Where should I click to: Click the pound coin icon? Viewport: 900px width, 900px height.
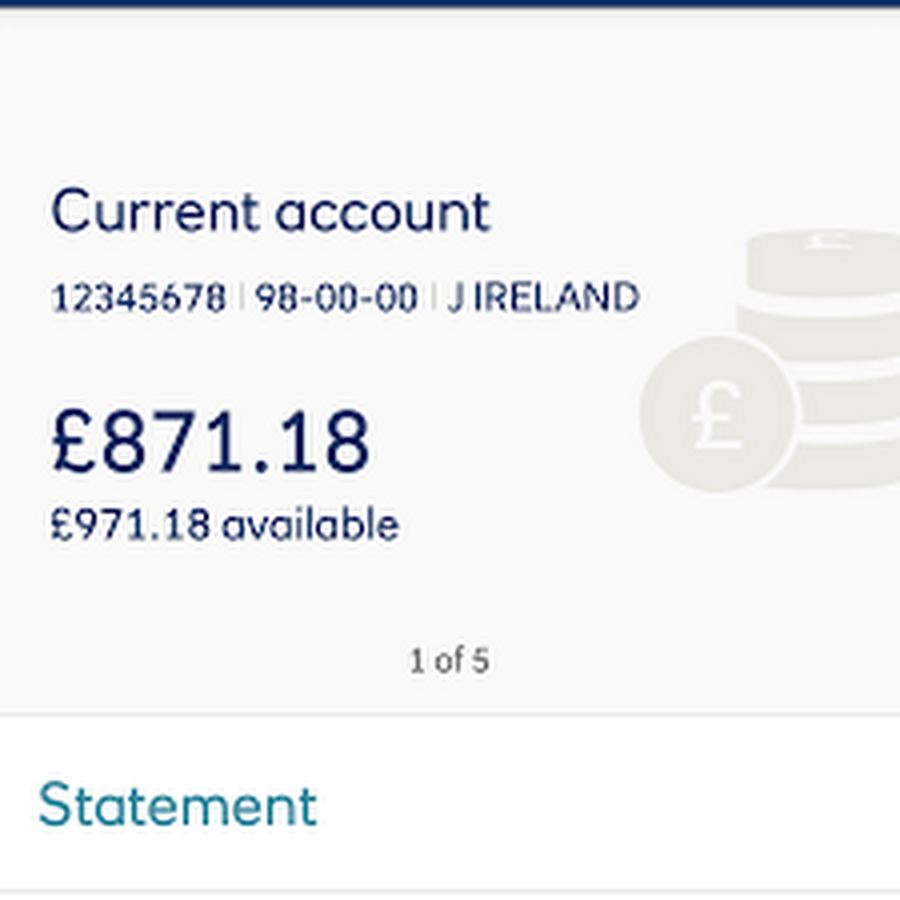[718, 413]
